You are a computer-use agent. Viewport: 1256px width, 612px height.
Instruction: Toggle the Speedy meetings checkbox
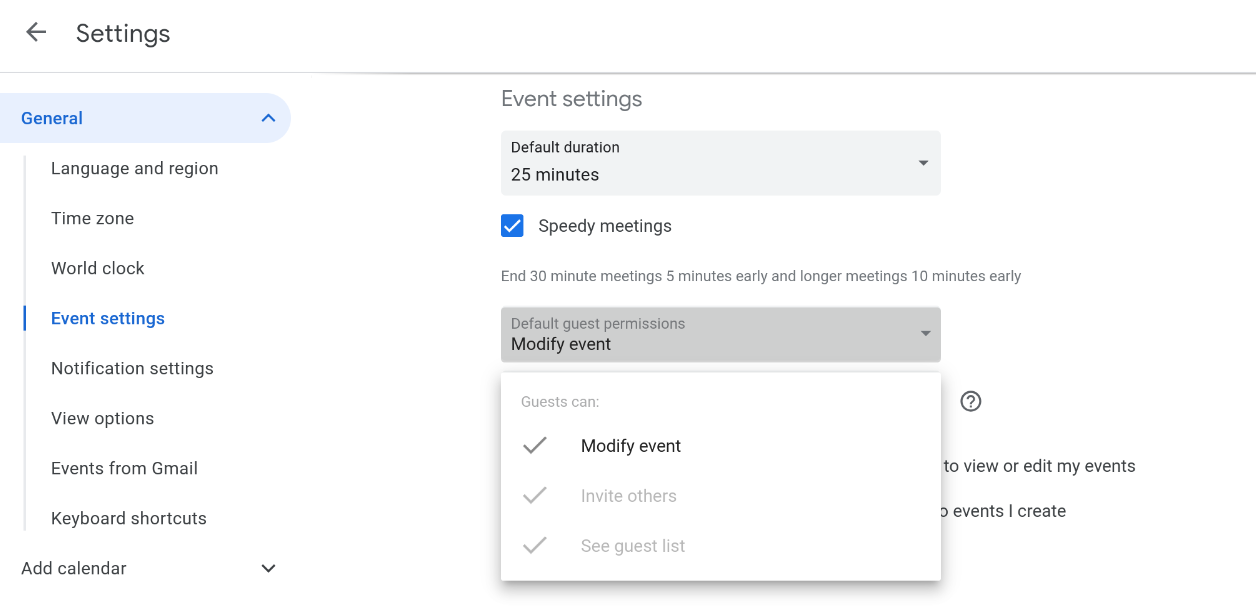tap(512, 225)
